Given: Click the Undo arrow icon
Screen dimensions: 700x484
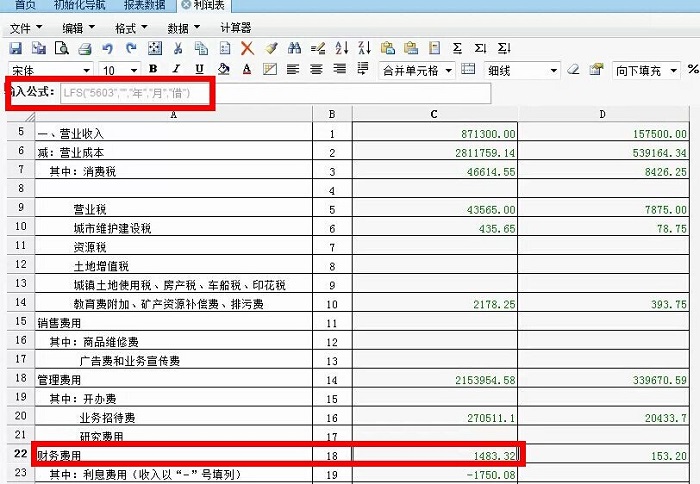Looking at the screenshot, I should tap(108, 48).
